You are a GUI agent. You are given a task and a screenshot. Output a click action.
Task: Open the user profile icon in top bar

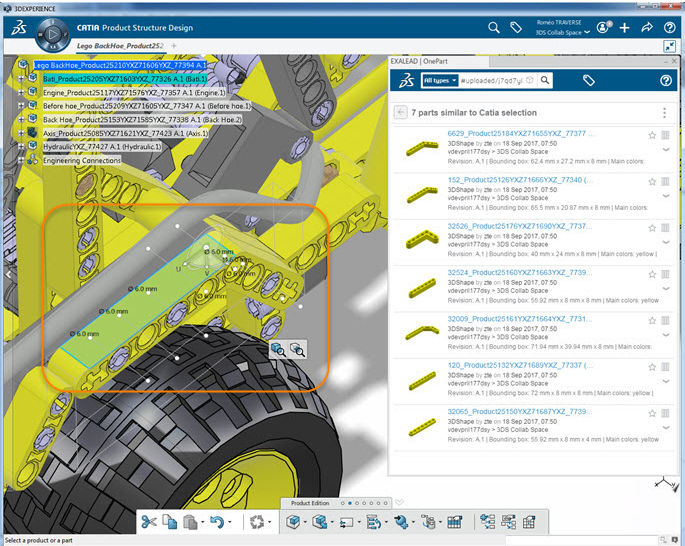[604, 27]
